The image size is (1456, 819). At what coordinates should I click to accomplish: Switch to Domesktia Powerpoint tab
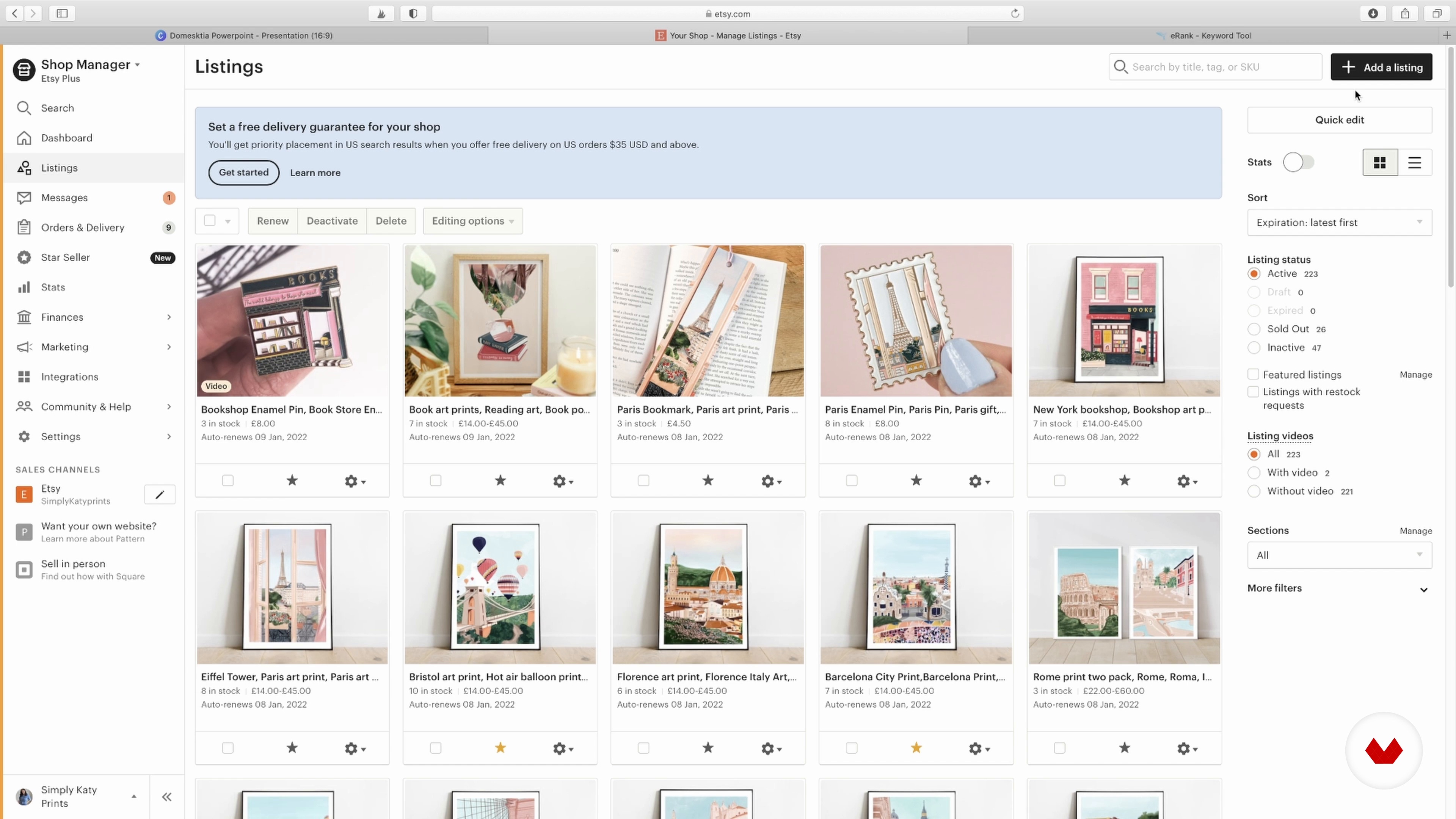pos(244,36)
